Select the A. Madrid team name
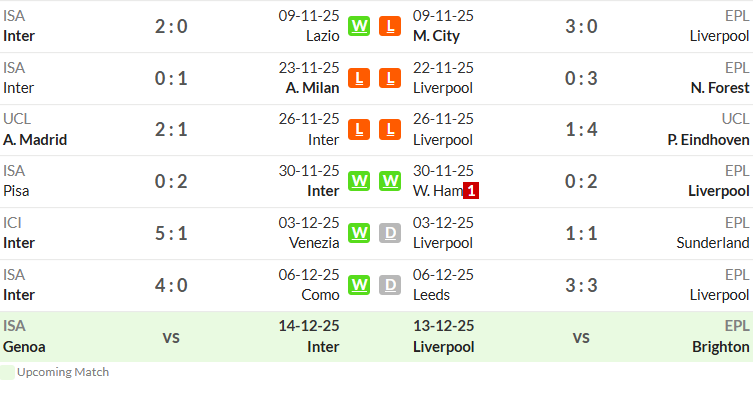Viewport: 753px width, 395px height. click(35, 140)
